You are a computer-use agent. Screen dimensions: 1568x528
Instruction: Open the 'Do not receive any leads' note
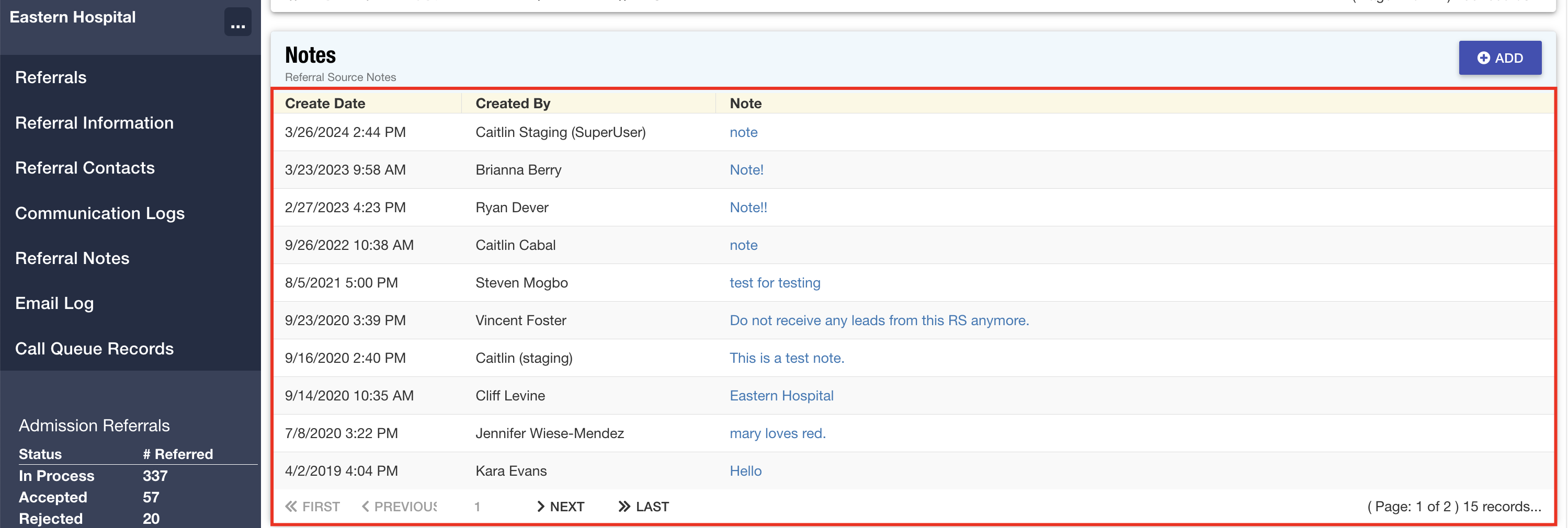click(x=878, y=320)
